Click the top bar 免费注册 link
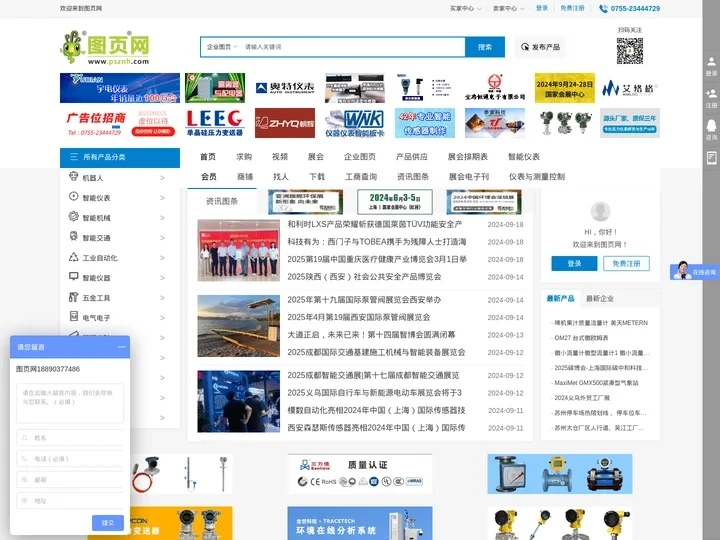Viewport: 720px width, 540px height. coord(572,8)
